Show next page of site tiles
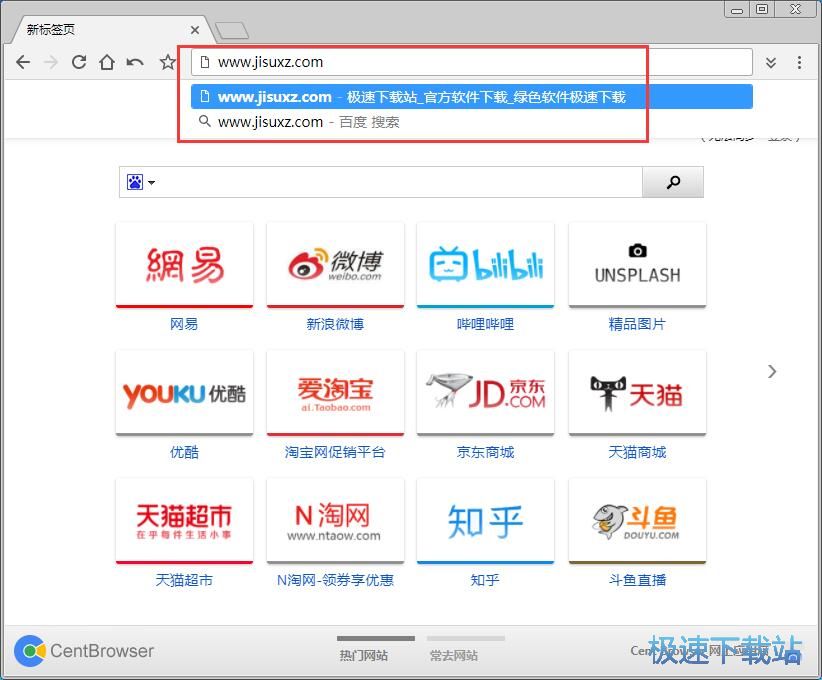822x680 pixels. 772,371
